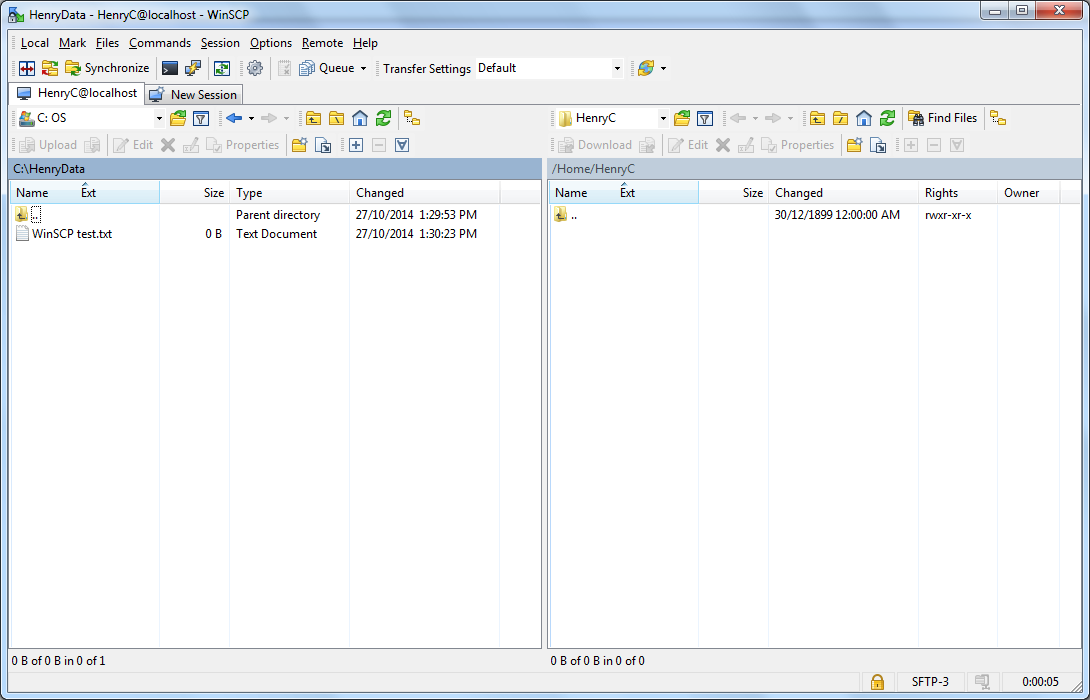1090x700 pixels.
Task: Click remote Root Directory icon
Action: point(840,118)
